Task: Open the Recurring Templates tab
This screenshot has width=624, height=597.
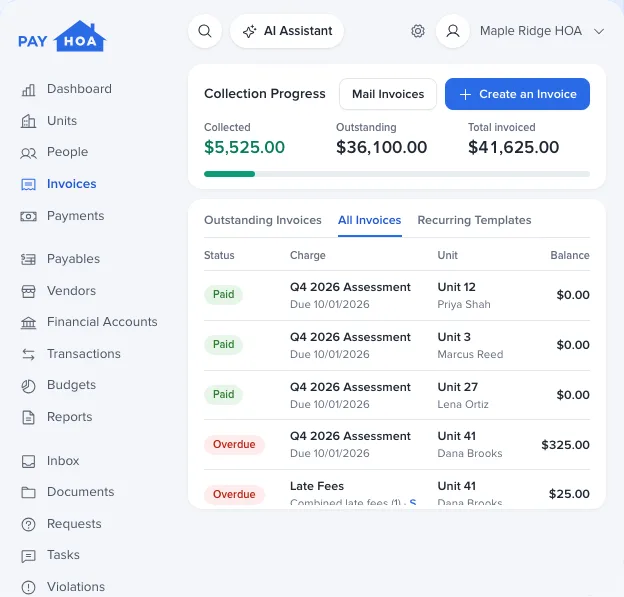Action: click(474, 220)
